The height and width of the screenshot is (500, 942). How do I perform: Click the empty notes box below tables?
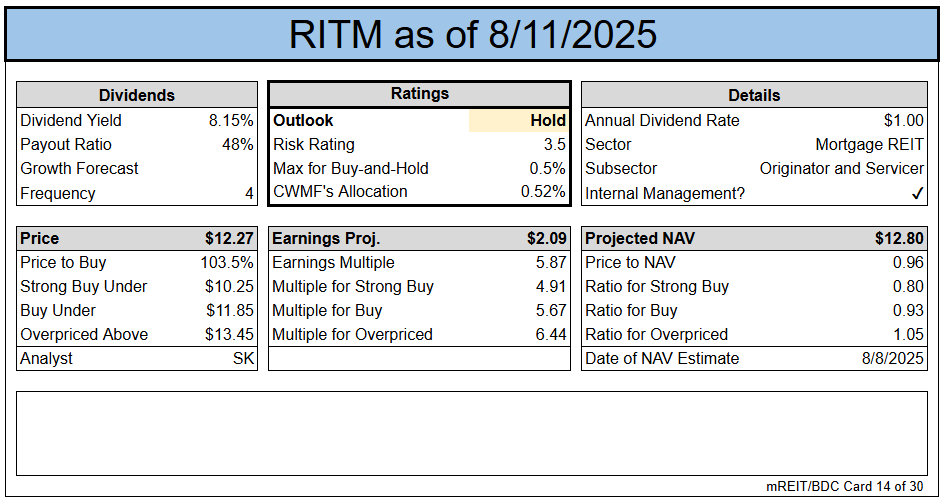472,433
